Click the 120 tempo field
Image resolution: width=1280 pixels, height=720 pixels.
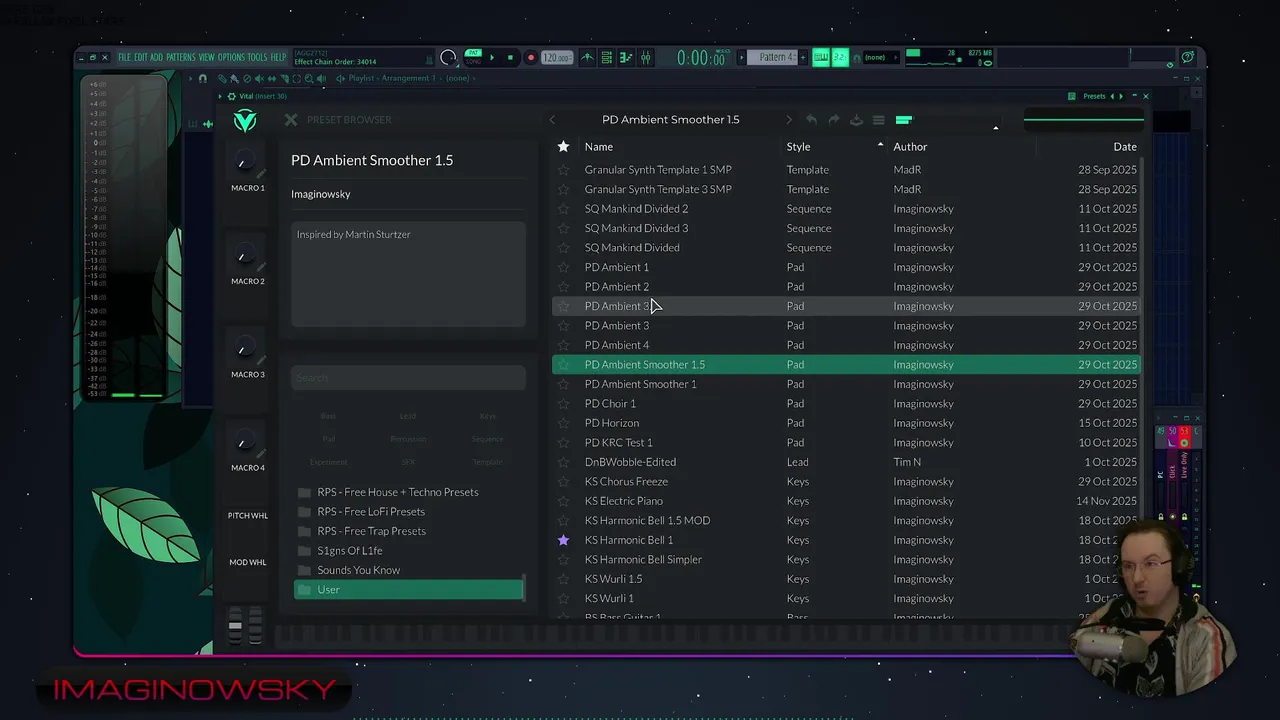coord(555,58)
